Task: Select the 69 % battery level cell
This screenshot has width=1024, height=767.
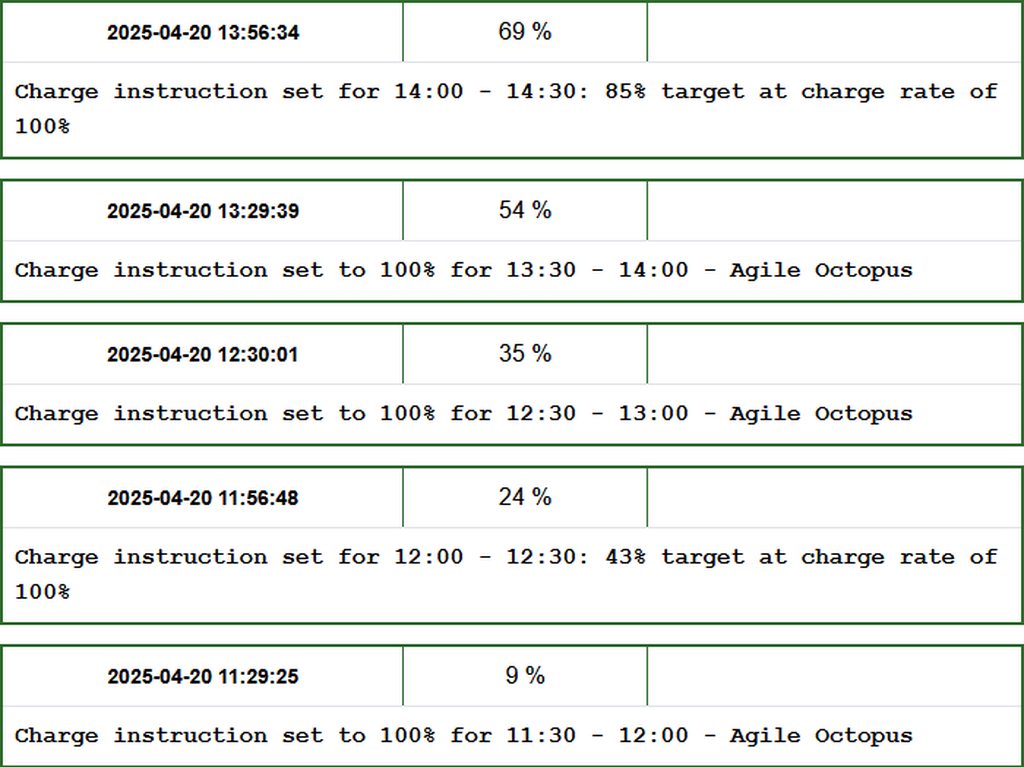Action: click(525, 32)
